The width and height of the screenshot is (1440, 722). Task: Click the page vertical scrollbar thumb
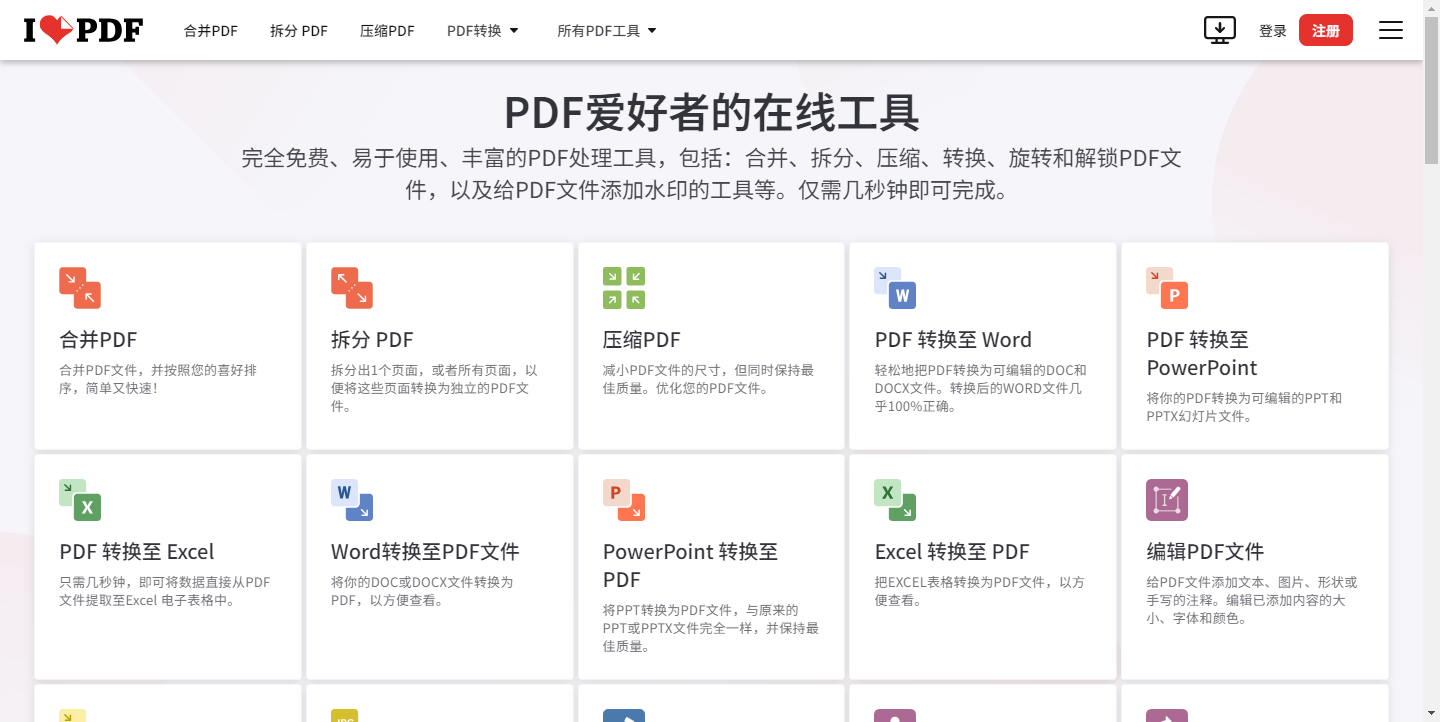point(1431,88)
